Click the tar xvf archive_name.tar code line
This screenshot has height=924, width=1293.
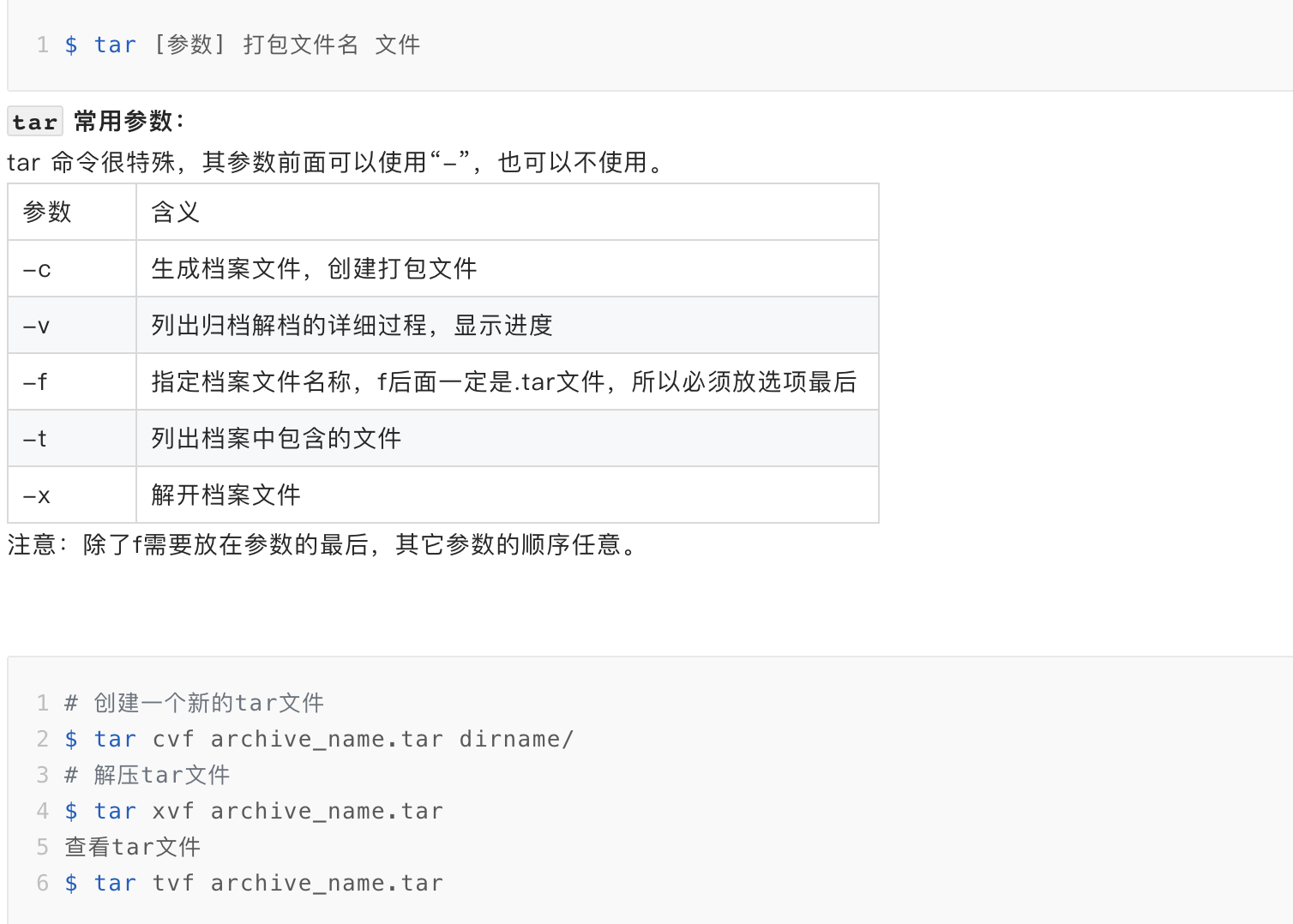[254, 811]
